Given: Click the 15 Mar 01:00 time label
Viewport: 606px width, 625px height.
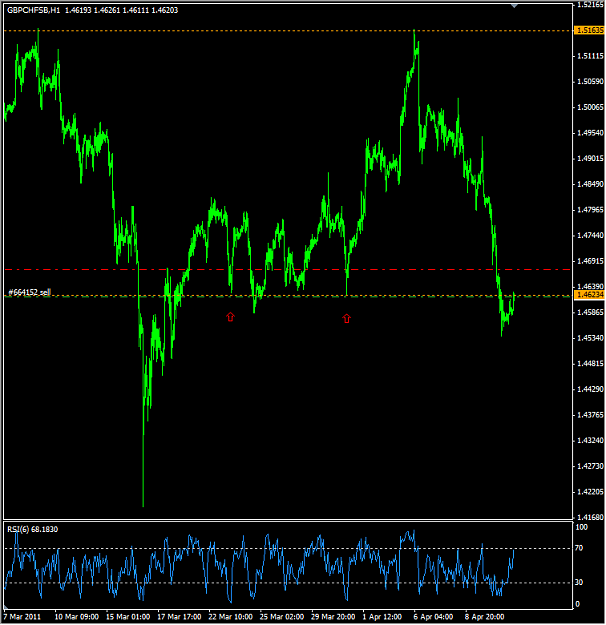Looking at the screenshot, I should click(128, 617).
